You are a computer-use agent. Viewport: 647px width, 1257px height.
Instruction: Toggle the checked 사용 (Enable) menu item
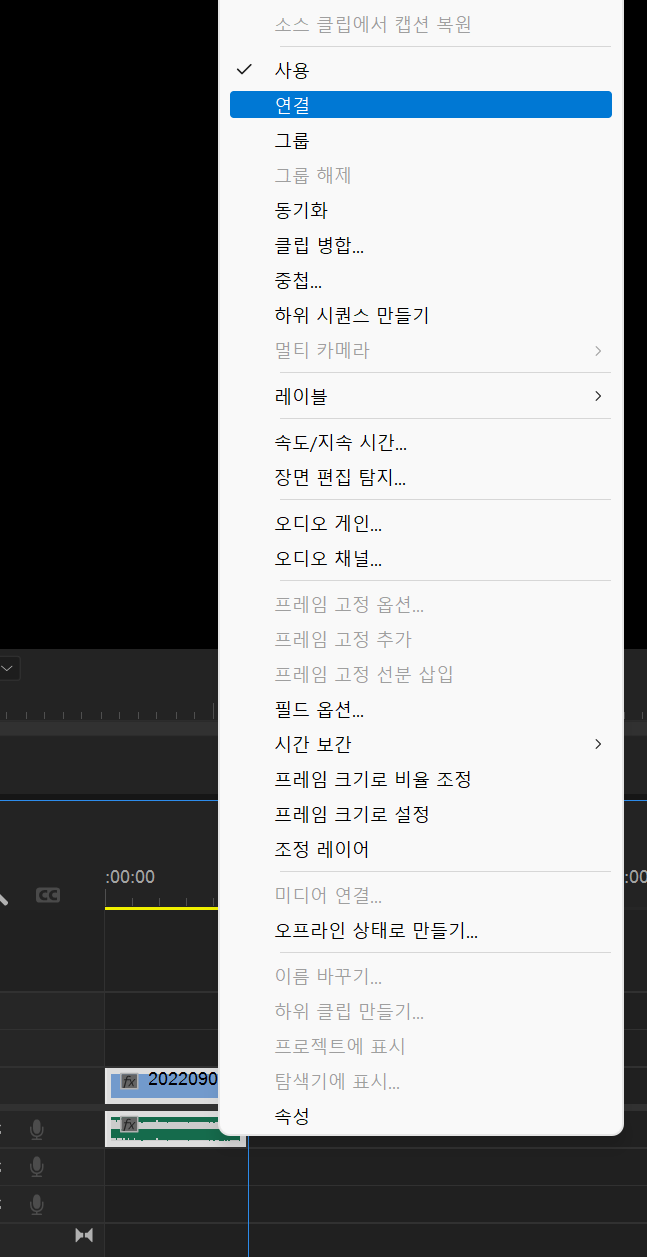[x=420, y=71]
